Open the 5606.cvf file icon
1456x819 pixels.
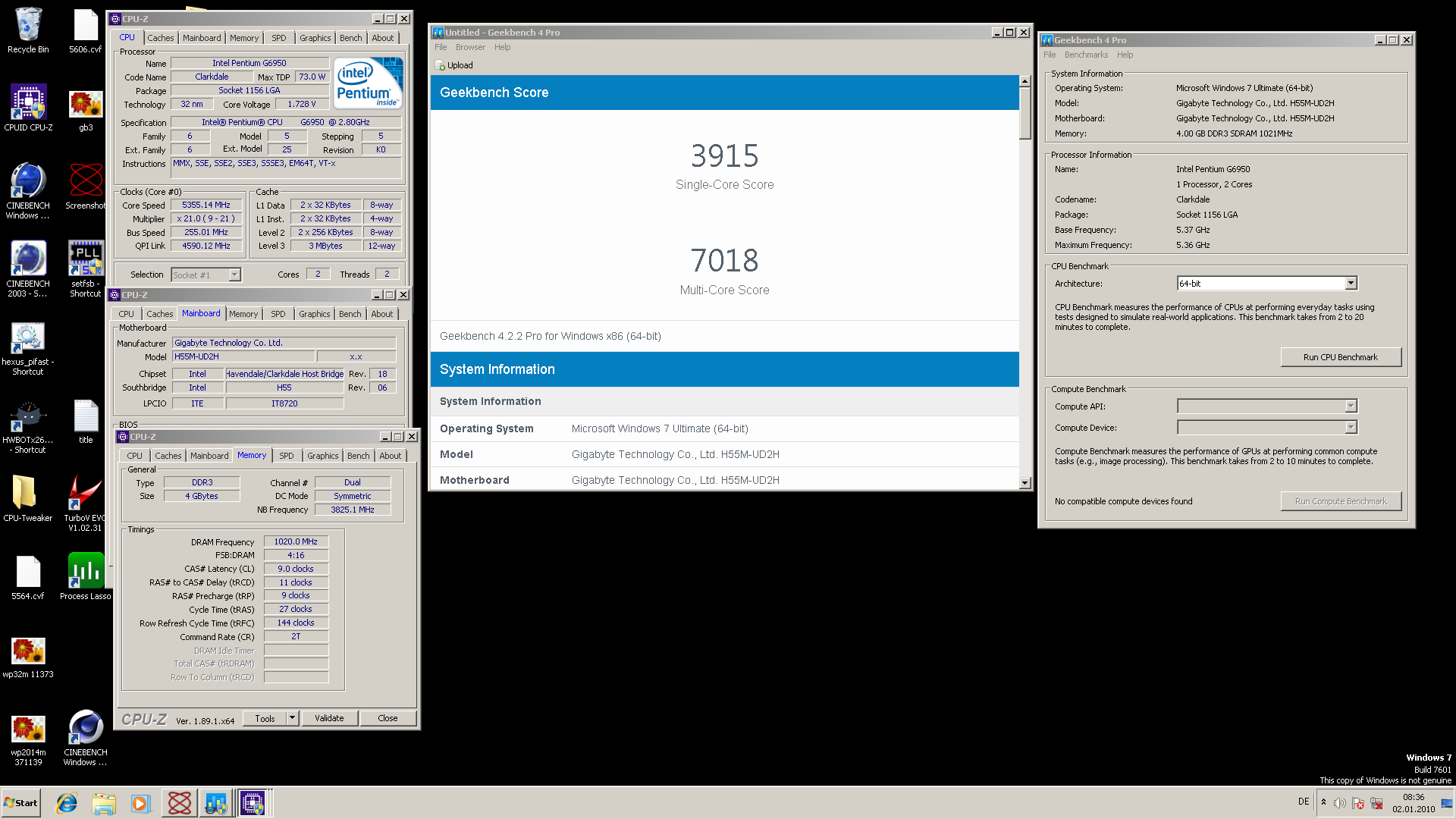tap(86, 30)
